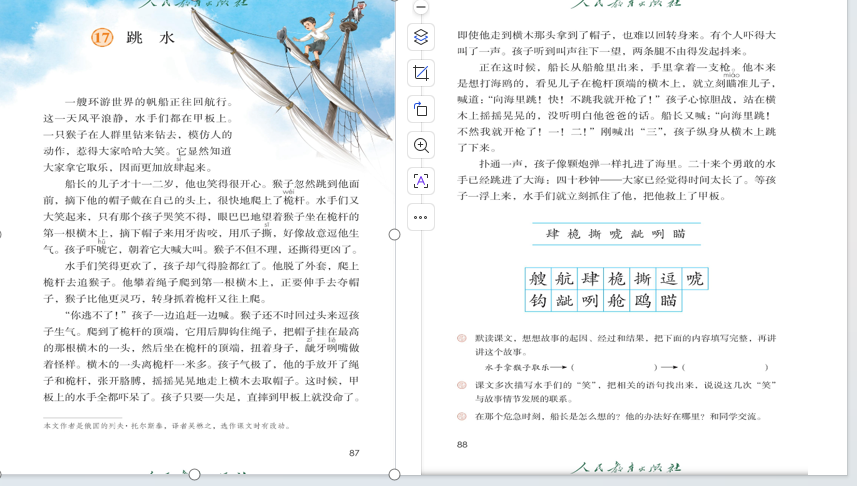This screenshot has height=486, width=857.
Task: Click the first exercise question bullet
Action: [x=461, y=339]
